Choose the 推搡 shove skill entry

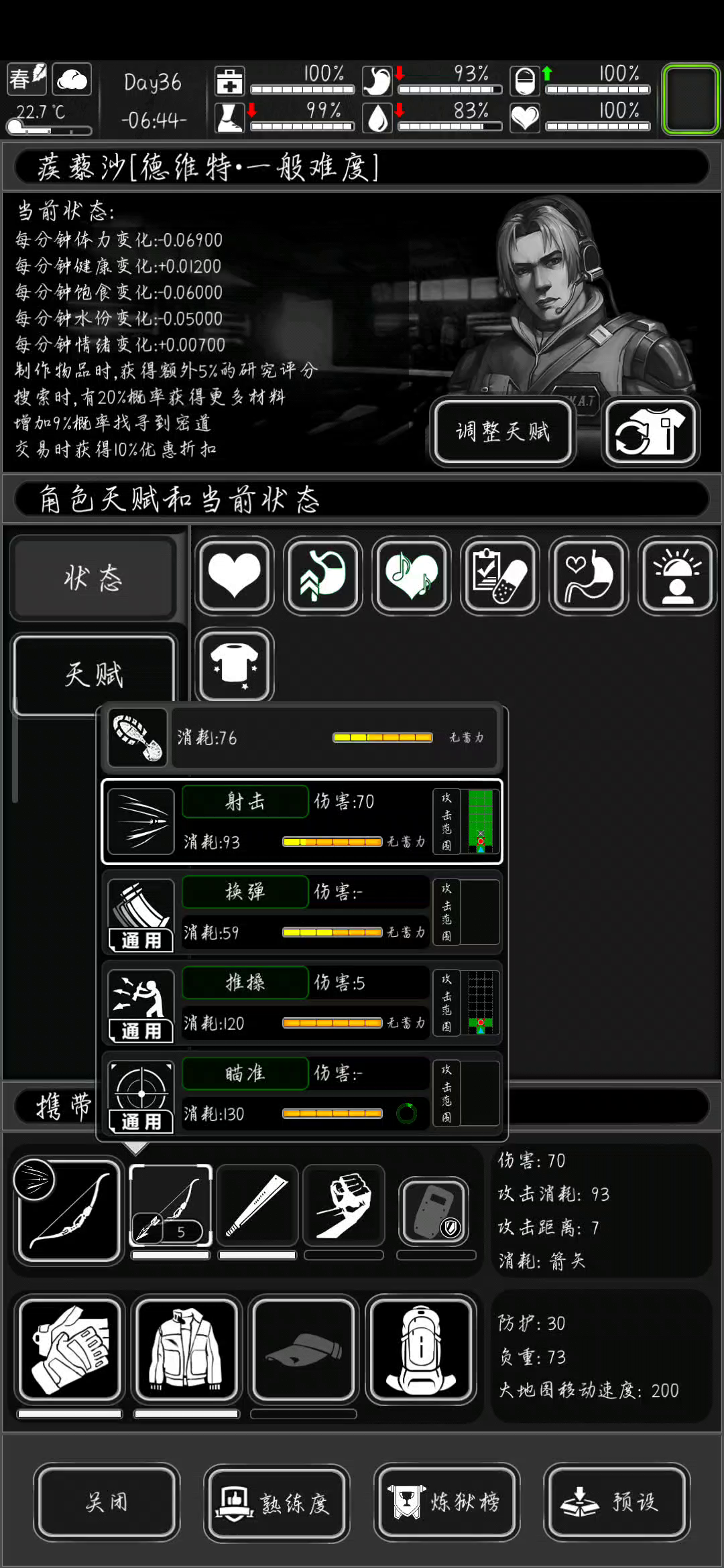pos(302,1002)
